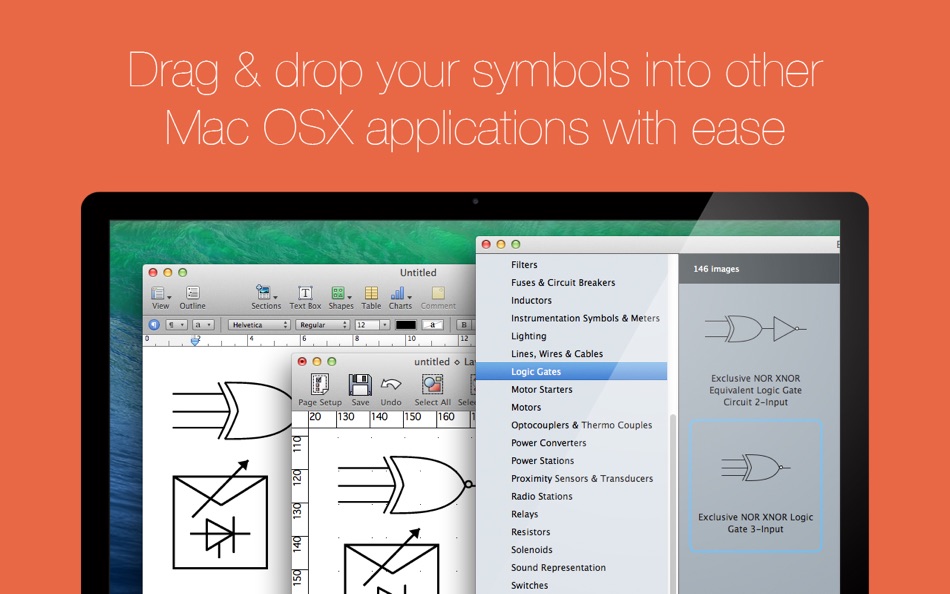The width and height of the screenshot is (950, 594).
Task: Click the Exclusive NOR XNOR Logic Gate 3-Input thumbnail
Action: coord(755,467)
